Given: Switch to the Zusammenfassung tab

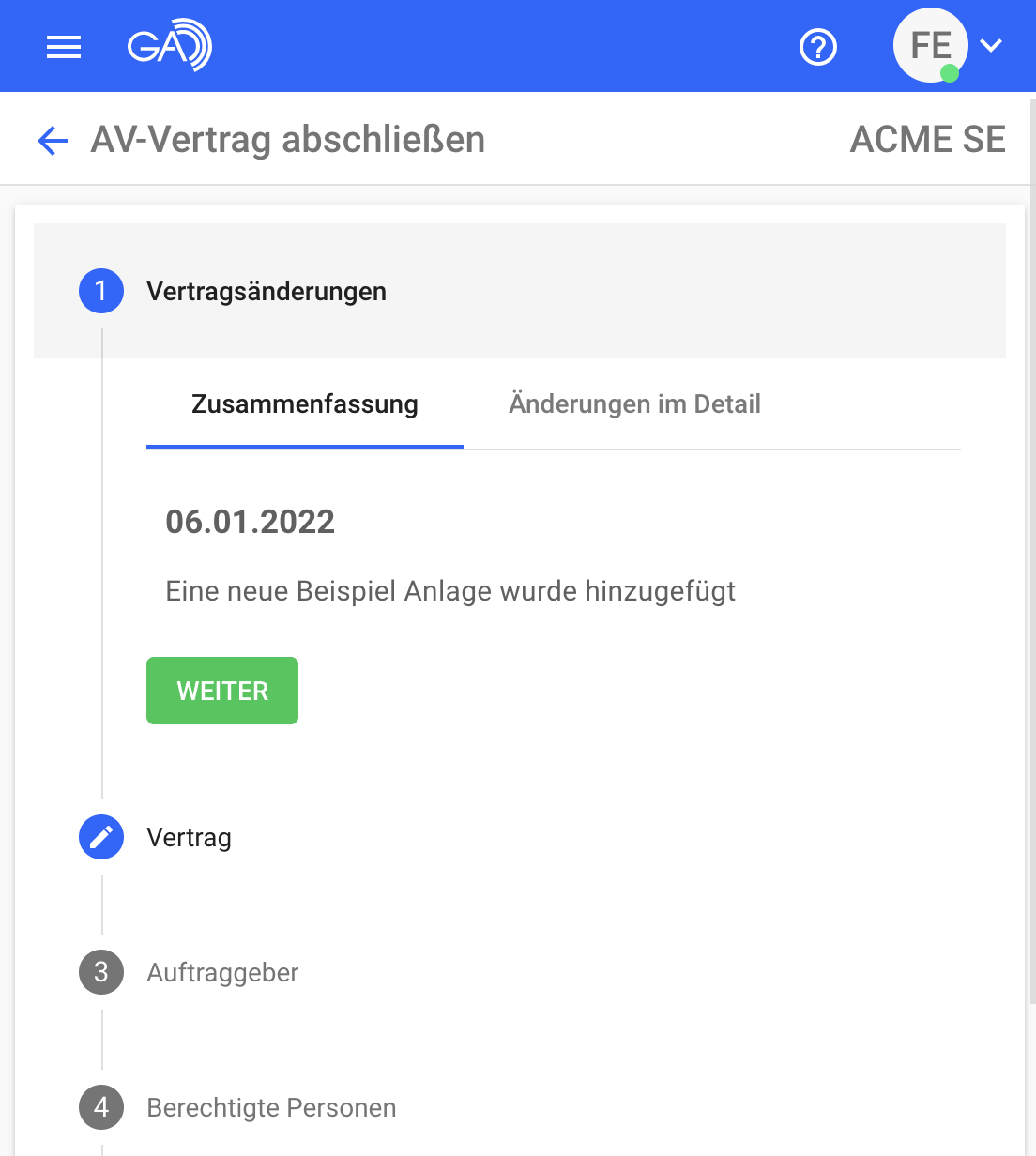Looking at the screenshot, I should click(x=305, y=404).
